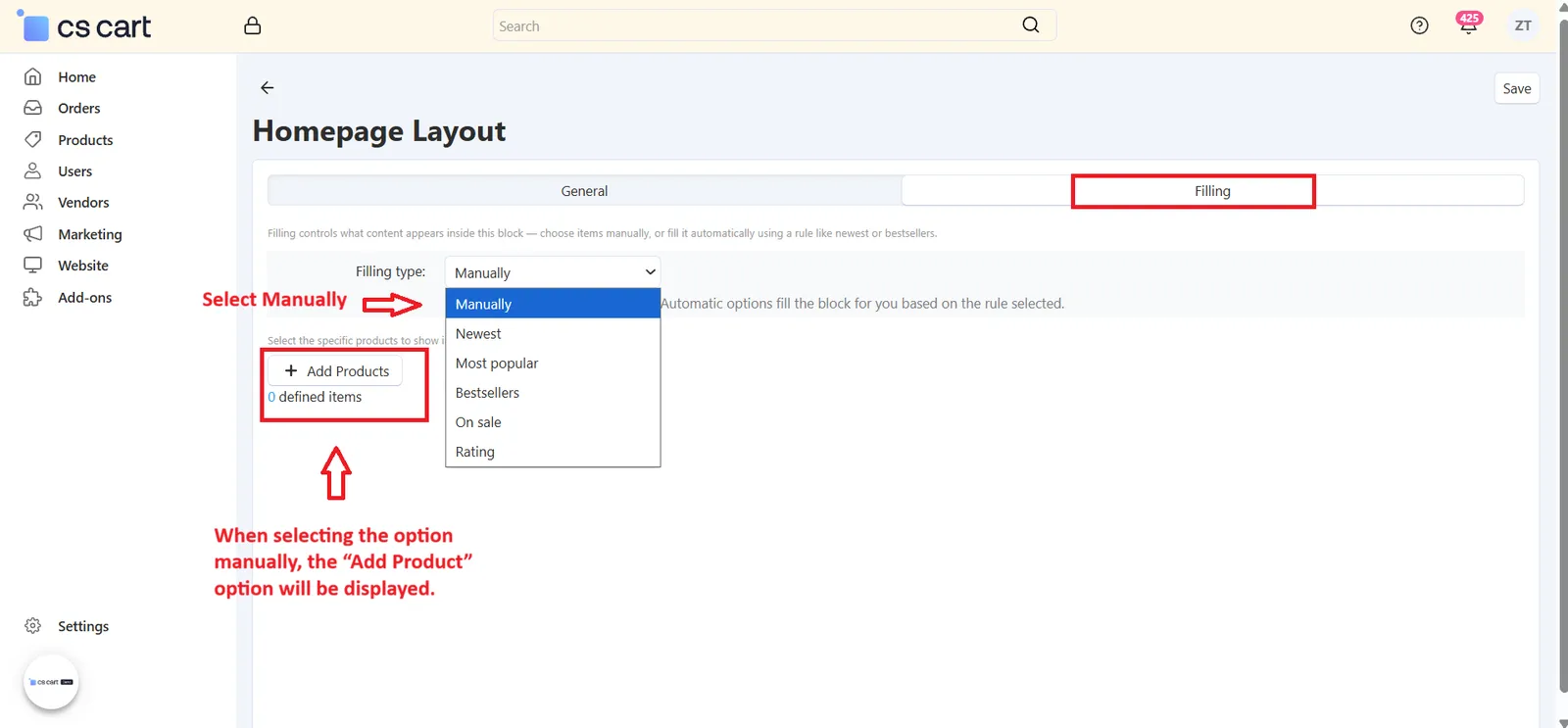Screen dimensions: 1568x728
Task: Click the floating CS-Cart chat bubble
Action: click(51, 682)
